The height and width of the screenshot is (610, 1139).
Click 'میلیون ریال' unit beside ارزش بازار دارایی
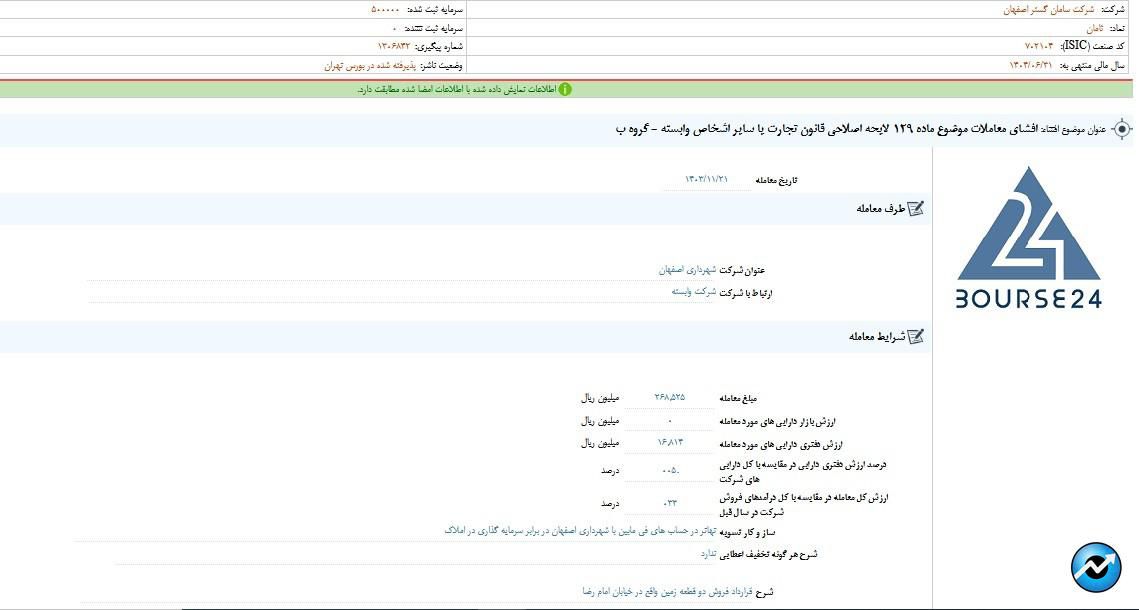click(598, 421)
